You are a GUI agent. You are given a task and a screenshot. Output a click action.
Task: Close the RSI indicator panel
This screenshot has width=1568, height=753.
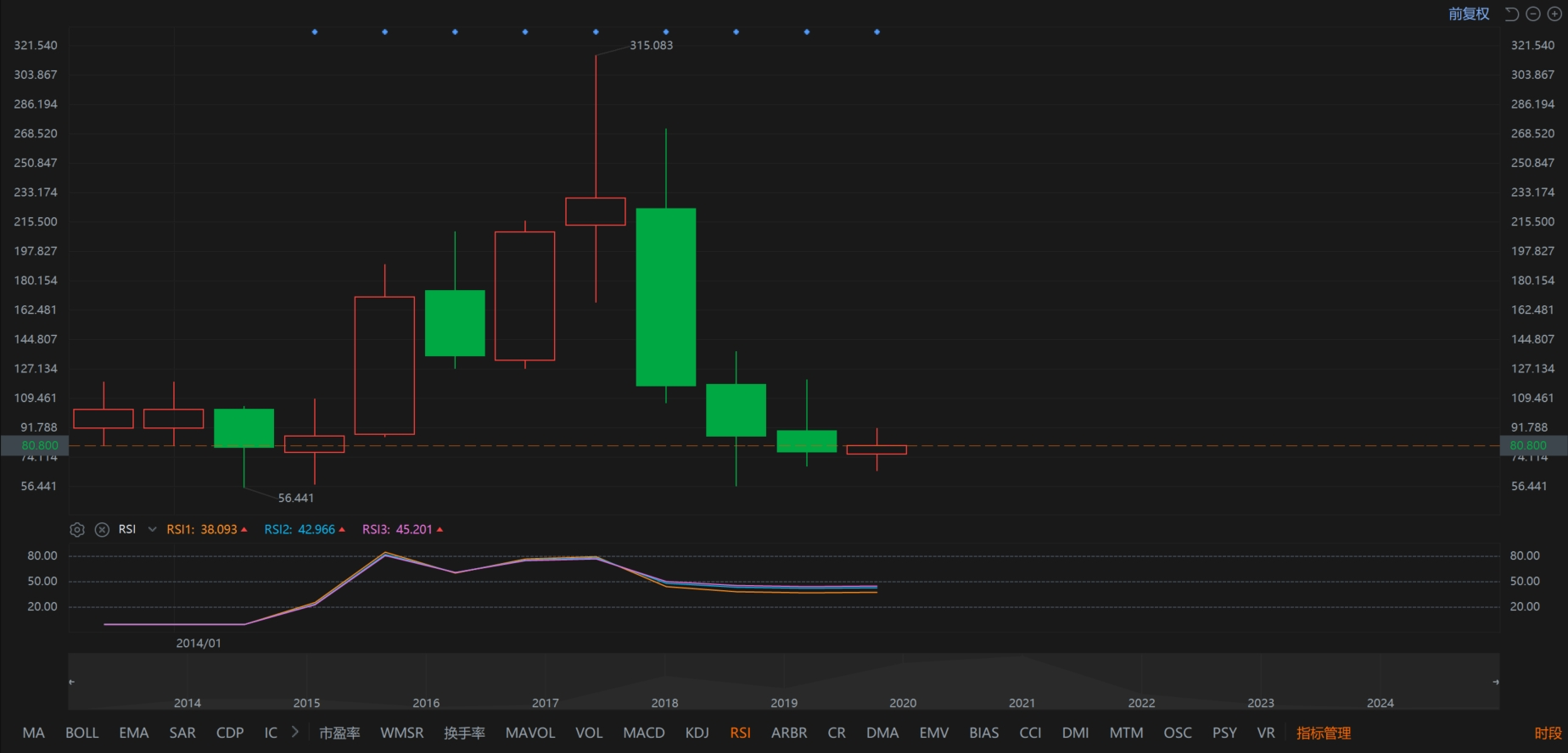(x=102, y=529)
